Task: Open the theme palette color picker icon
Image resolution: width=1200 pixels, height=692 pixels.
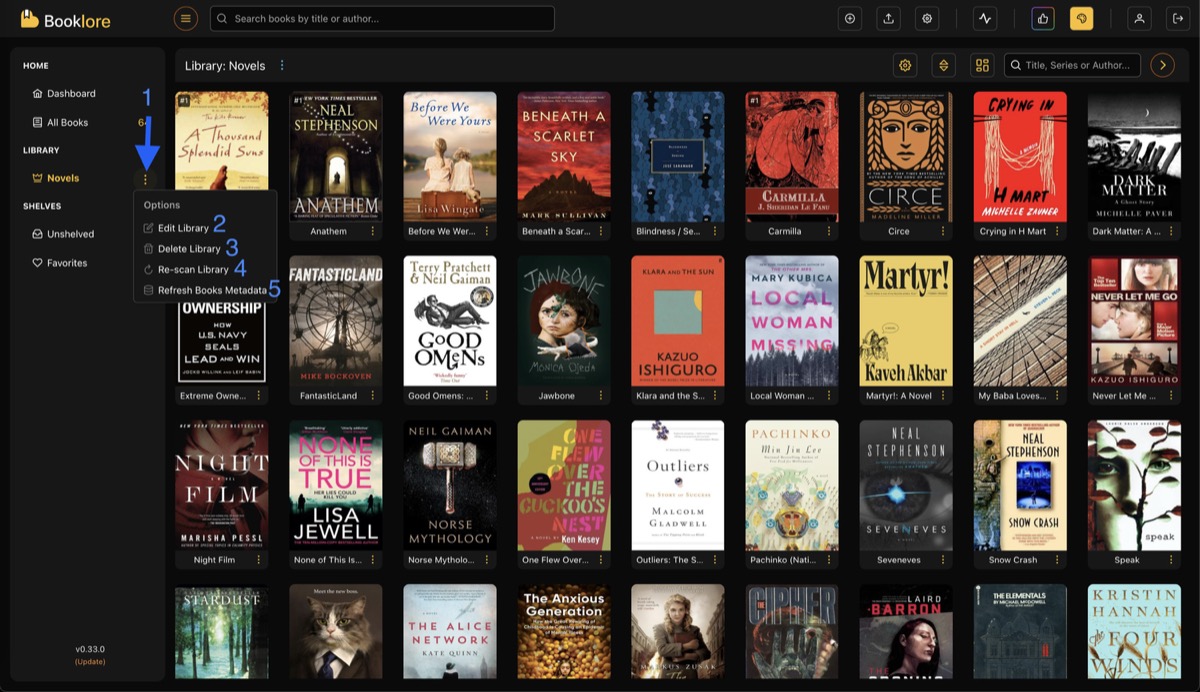Action: [1082, 18]
